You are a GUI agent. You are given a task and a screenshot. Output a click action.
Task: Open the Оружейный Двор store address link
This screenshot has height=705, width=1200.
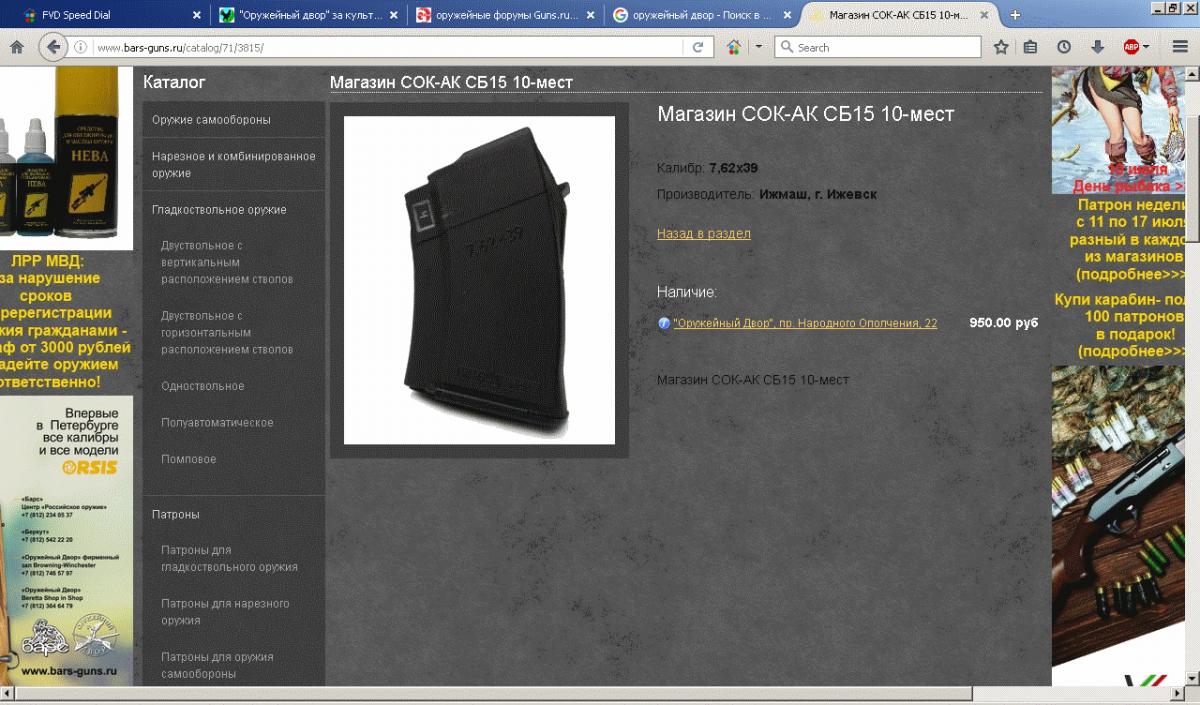[805, 323]
